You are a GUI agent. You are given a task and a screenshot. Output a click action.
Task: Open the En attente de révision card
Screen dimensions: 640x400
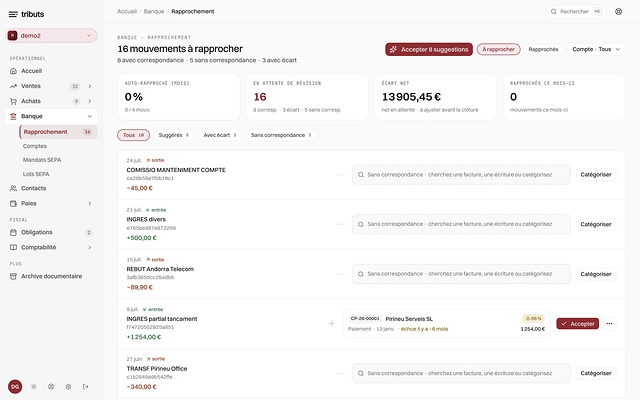(x=307, y=97)
